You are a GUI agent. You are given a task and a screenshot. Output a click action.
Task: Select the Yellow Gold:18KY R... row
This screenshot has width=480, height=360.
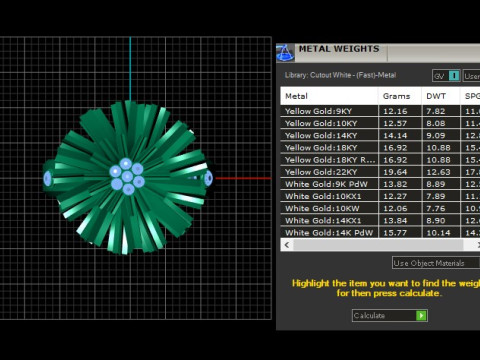pyautogui.click(x=380, y=160)
